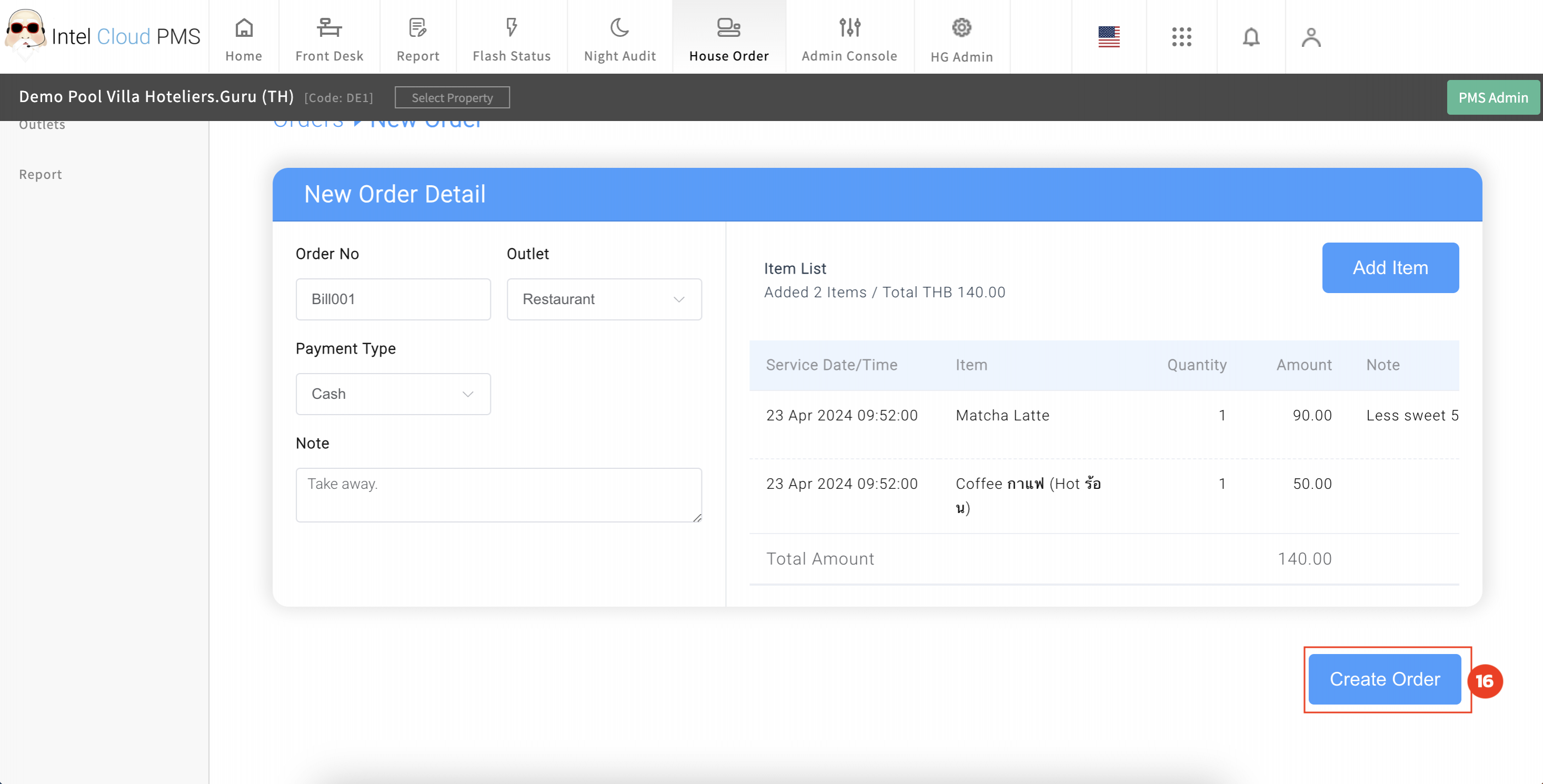Click the US flag language icon

(x=1109, y=37)
